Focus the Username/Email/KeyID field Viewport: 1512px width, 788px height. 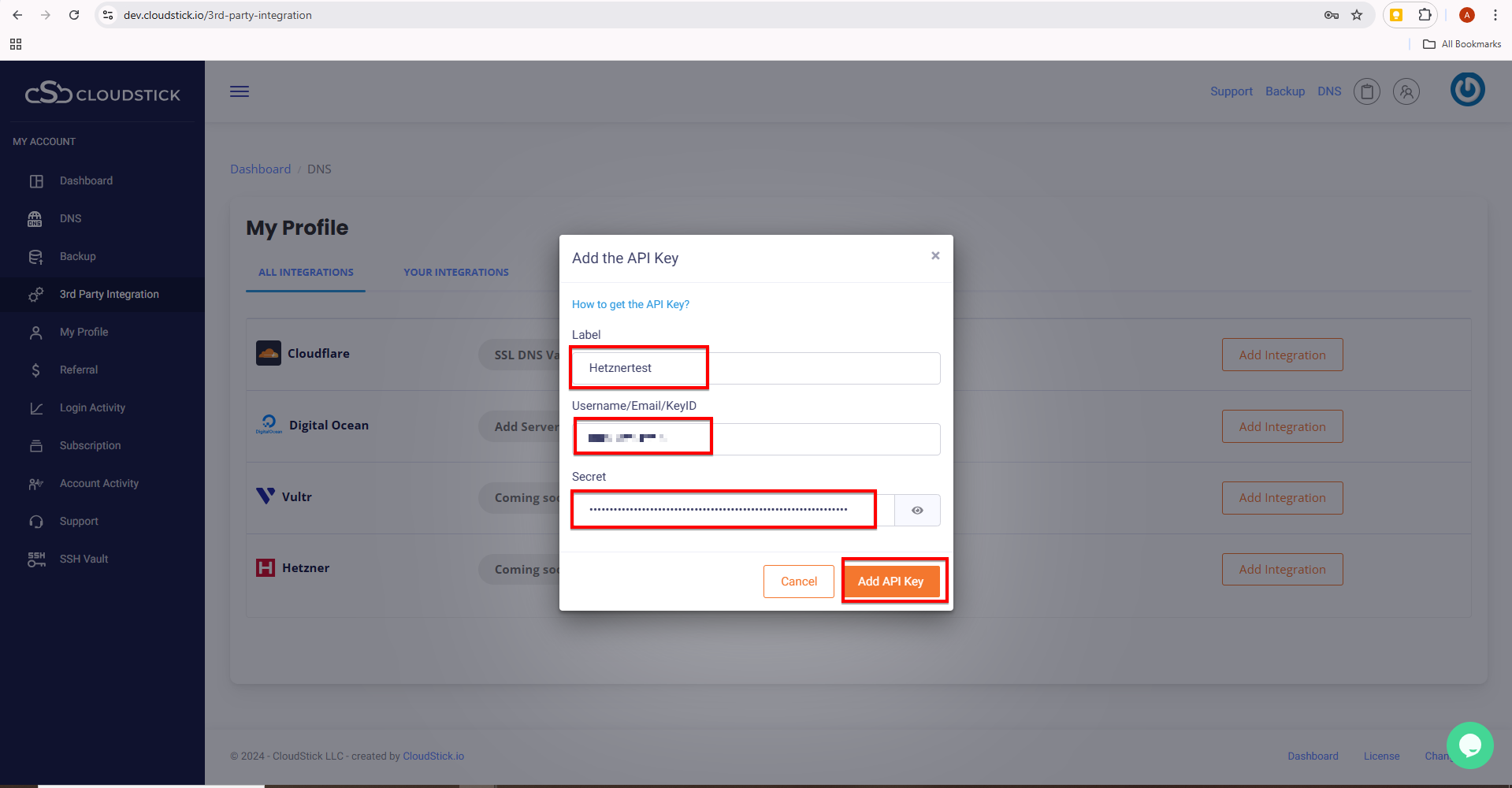click(x=755, y=439)
